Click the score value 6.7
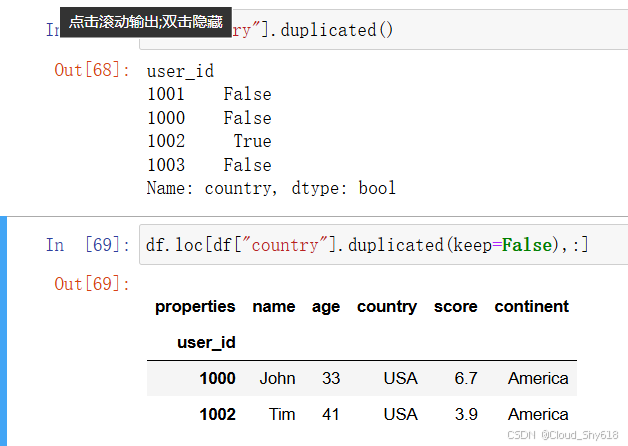Screen dimensions: 628x446 point(466,378)
